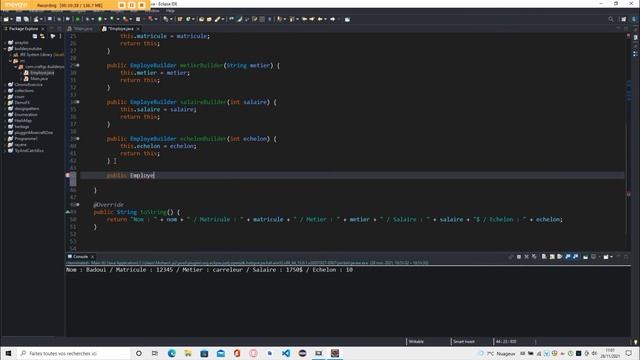Viewport: 640px width, 360px height.
Task: Minimize the Console view panel
Action: 618,257
